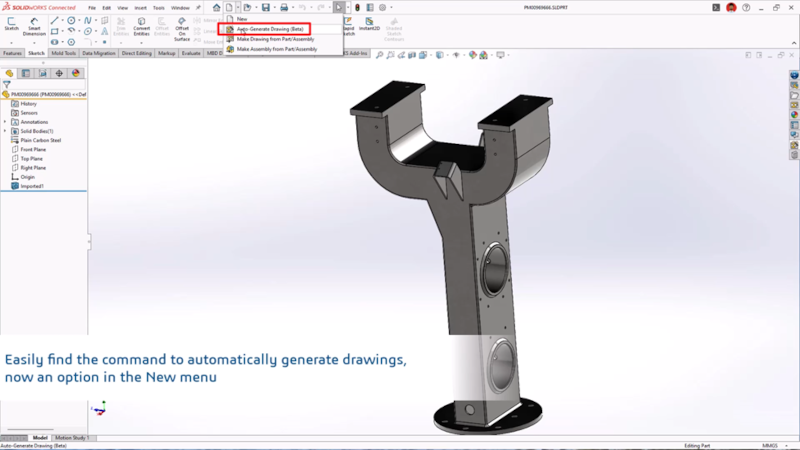Select Make Drawing from Part/Assembly
Viewport: 800px width, 450px height.
[275, 39]
